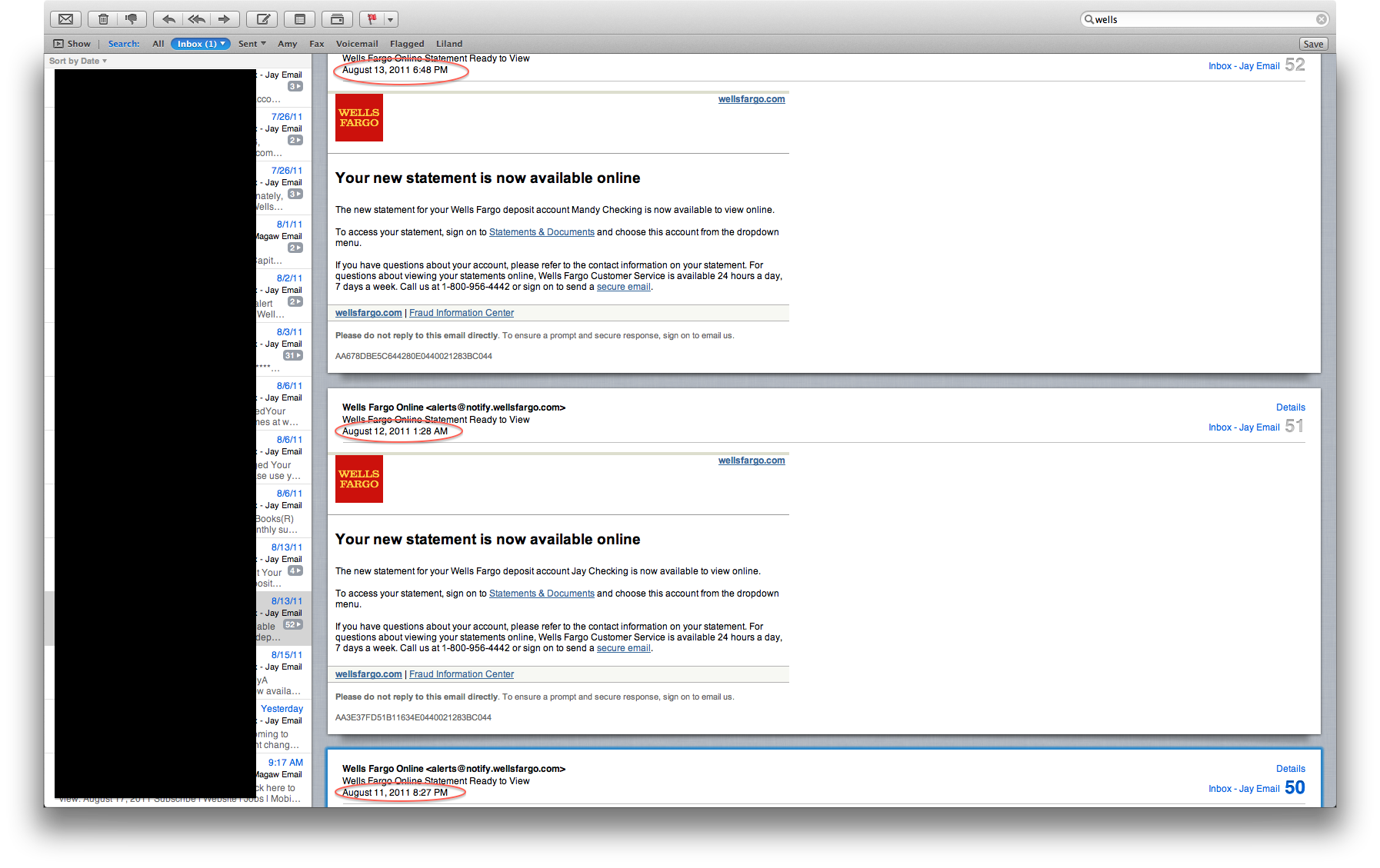Click the secure email link in message 52
The width and height of the screenshot is (1380, 868).
(624, 287)
